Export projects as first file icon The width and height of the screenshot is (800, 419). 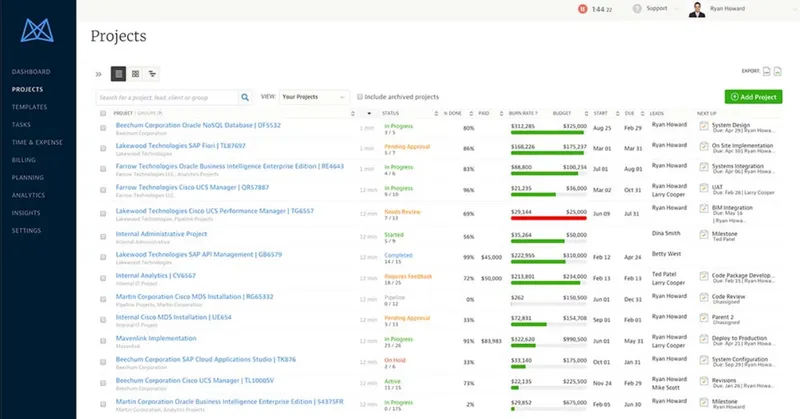pyautogui.click(x=766, y=71)
